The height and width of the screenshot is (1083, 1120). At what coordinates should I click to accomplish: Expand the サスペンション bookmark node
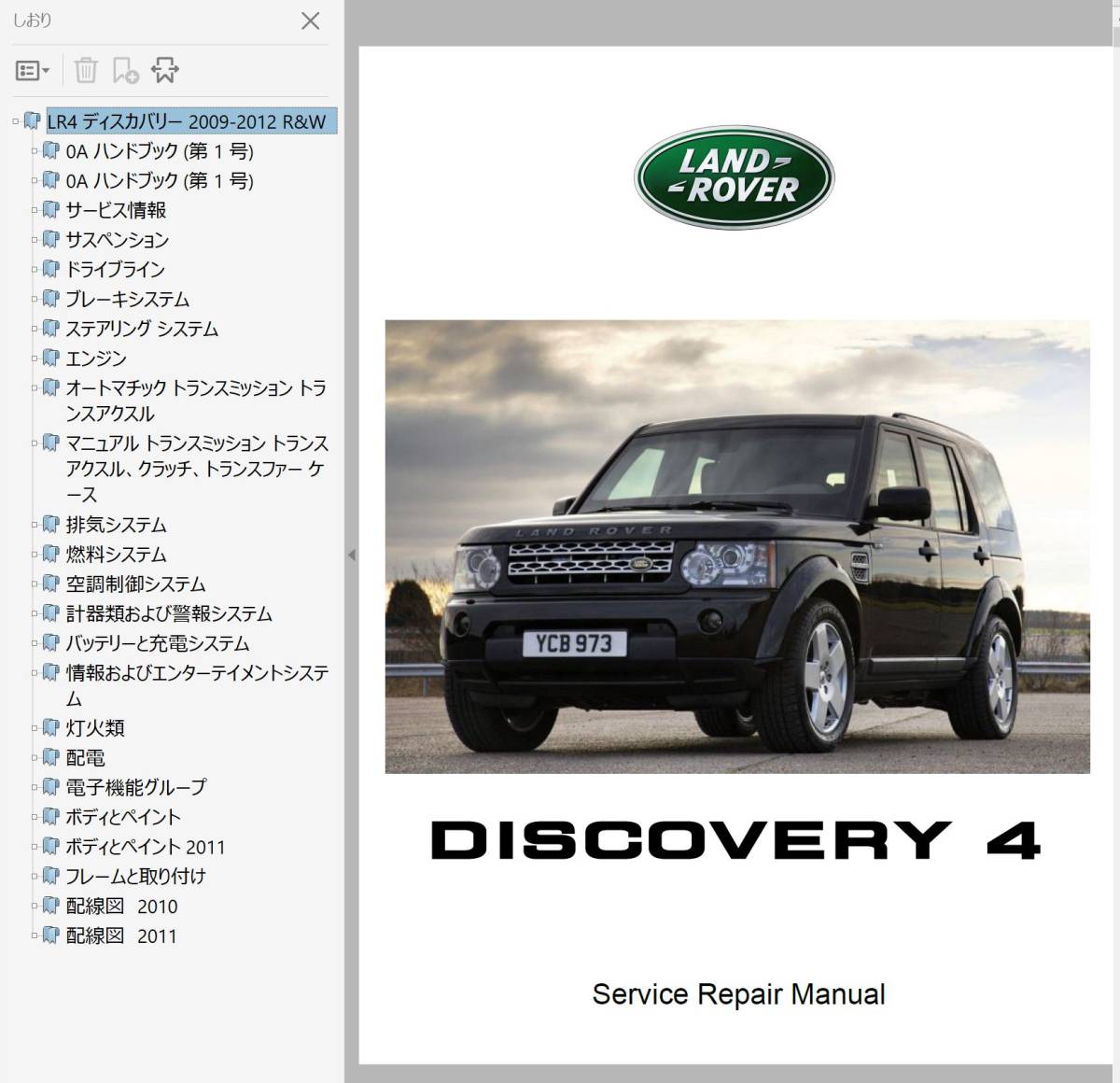(x=35, y=240)
